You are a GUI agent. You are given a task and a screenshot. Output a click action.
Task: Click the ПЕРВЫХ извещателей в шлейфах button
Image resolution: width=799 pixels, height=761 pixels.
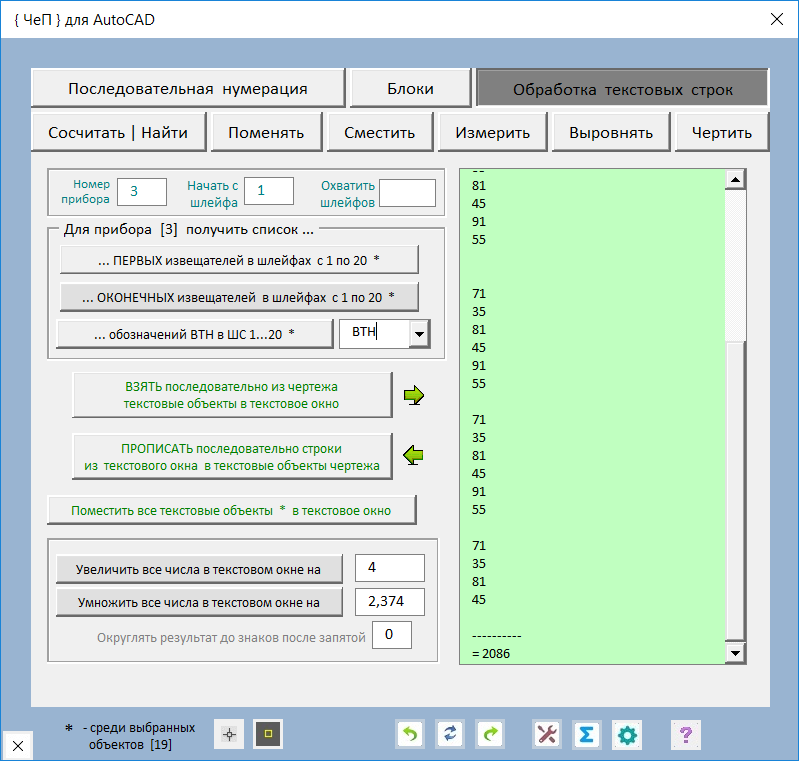(x=239, y=260)
